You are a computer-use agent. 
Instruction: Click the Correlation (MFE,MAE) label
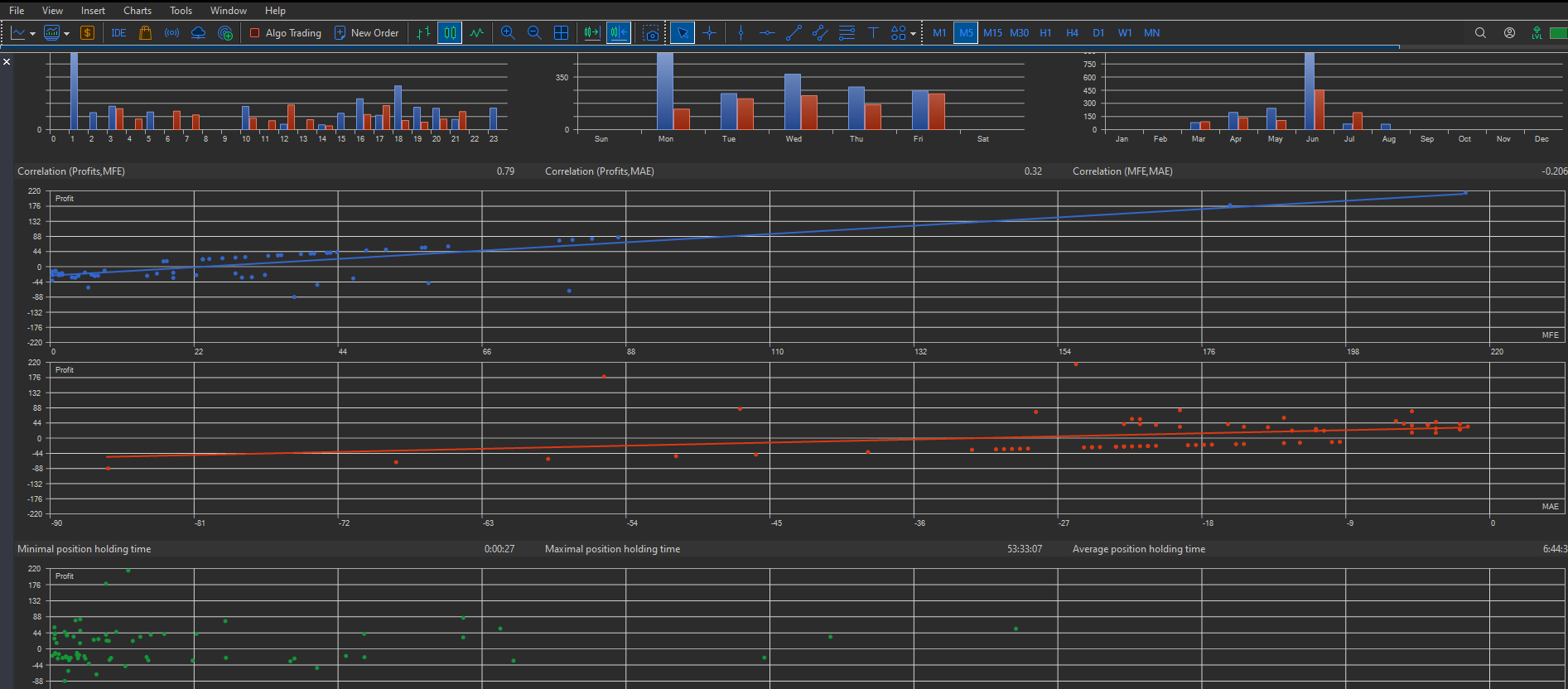coord(1122,171)
